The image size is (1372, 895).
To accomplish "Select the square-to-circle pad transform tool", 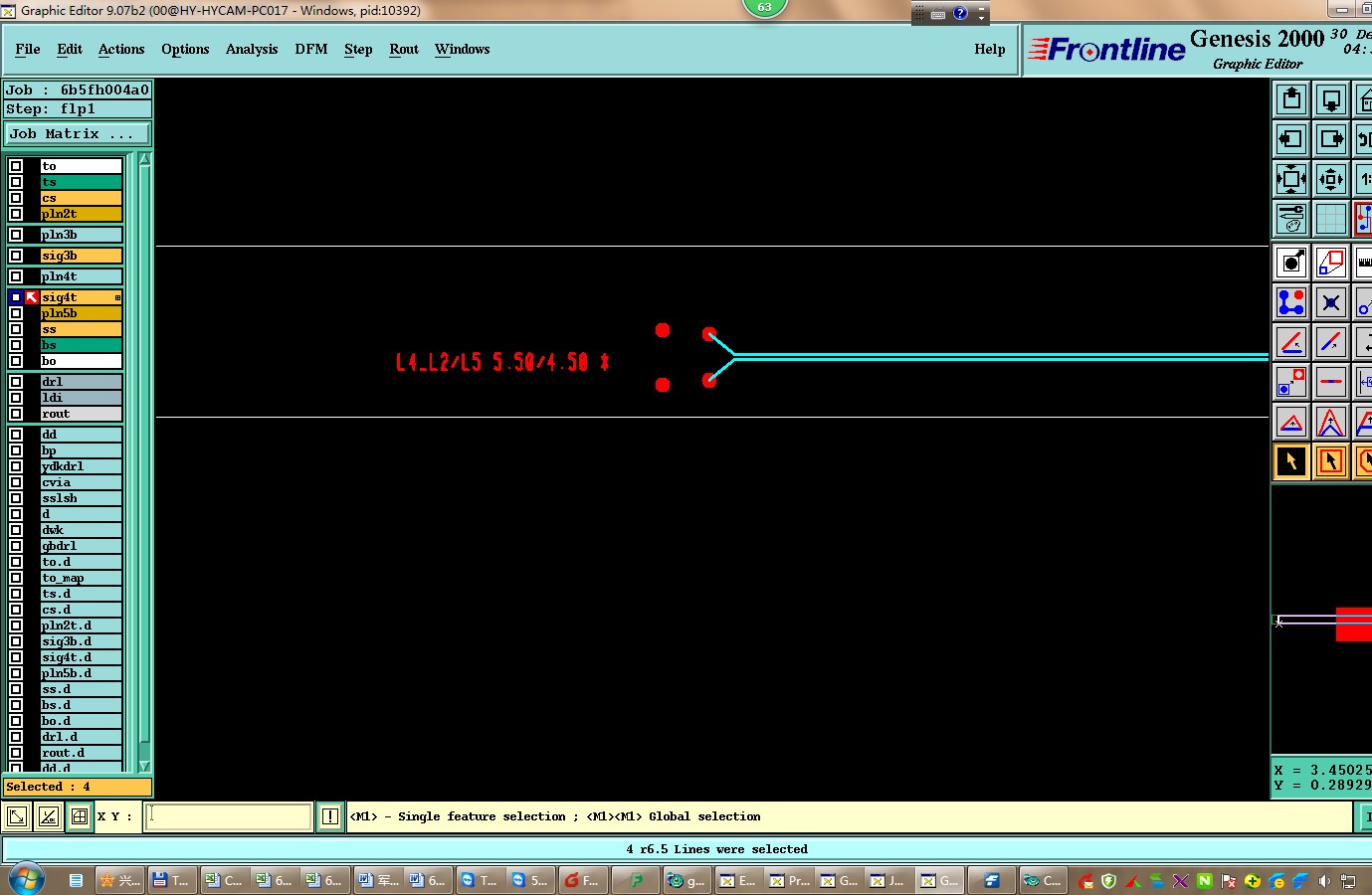I will coord(1291,382).
